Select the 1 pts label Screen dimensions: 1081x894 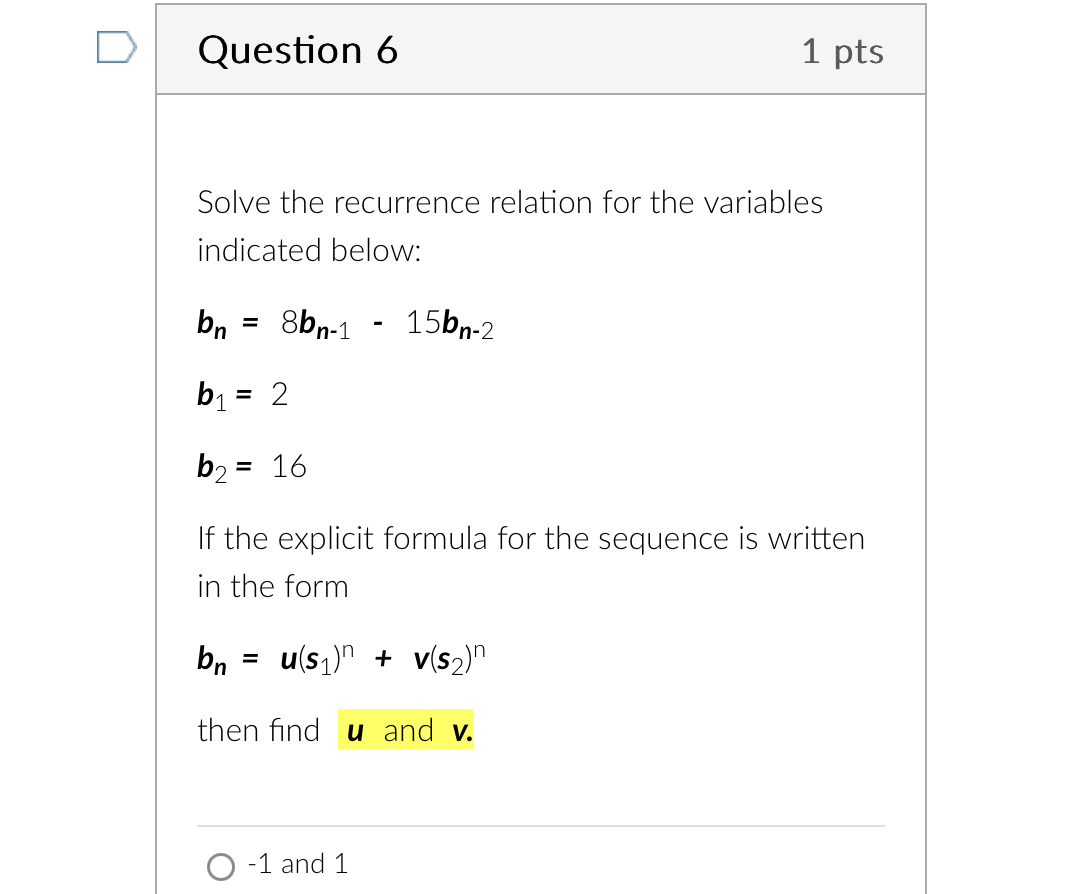click(x=843, y=51)
